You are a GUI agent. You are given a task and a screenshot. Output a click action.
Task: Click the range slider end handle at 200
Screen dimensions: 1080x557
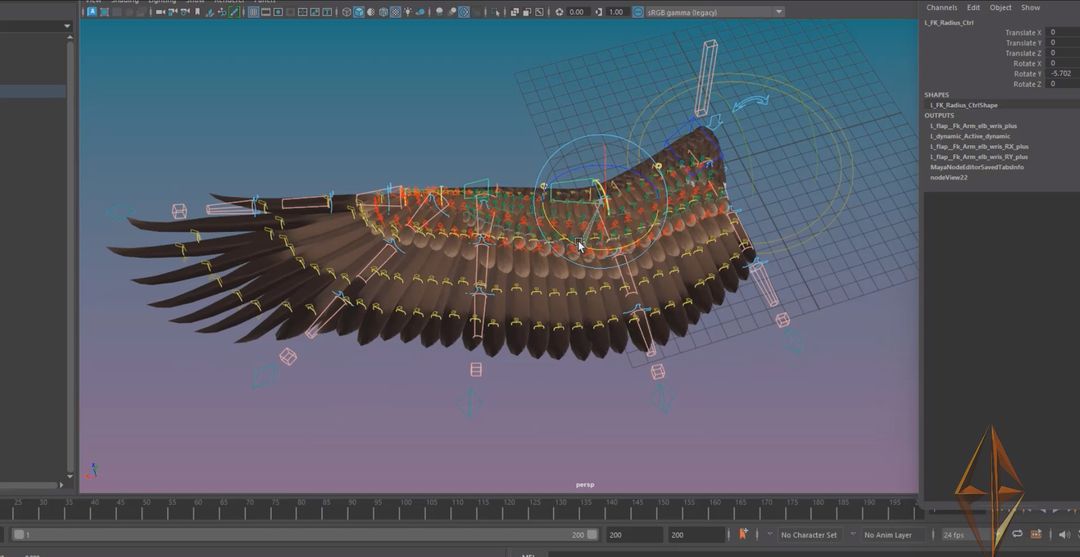pyautogui.click(x=593, y=535)
